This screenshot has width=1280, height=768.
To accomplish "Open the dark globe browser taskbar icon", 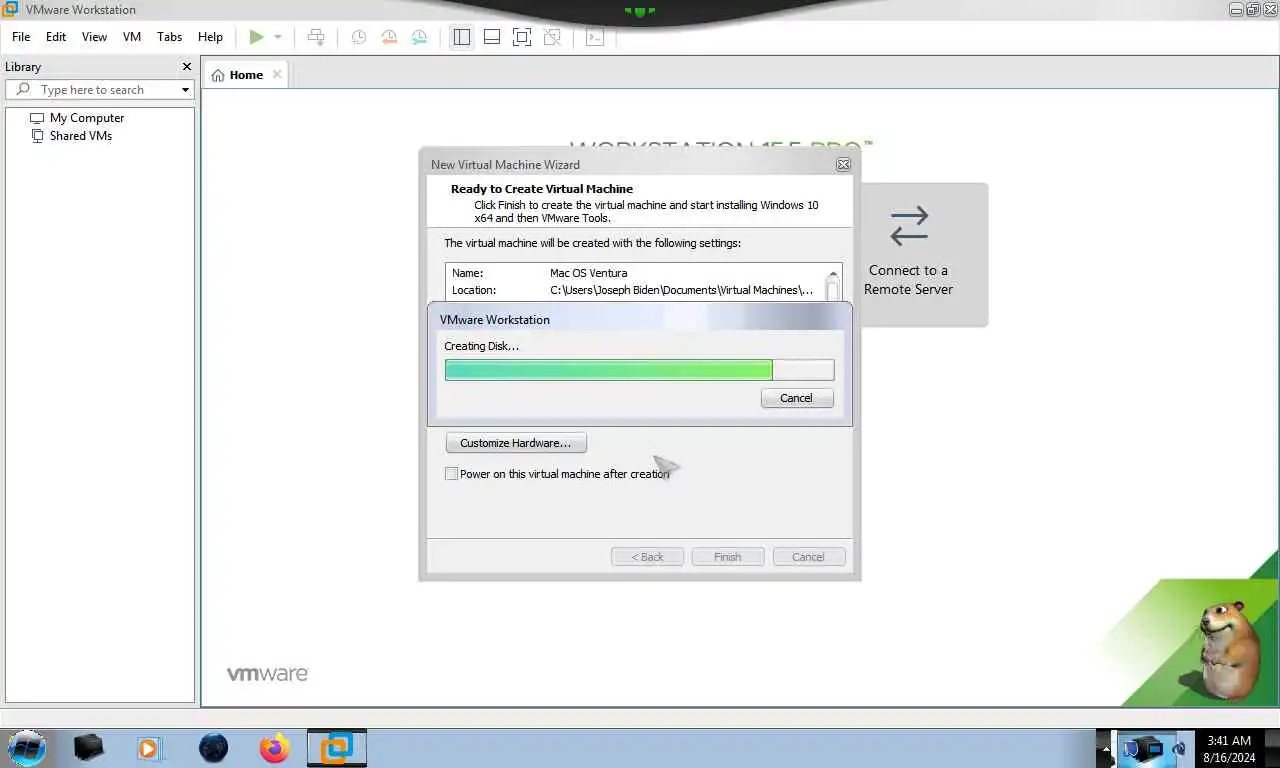I will [x=213, y=748].
